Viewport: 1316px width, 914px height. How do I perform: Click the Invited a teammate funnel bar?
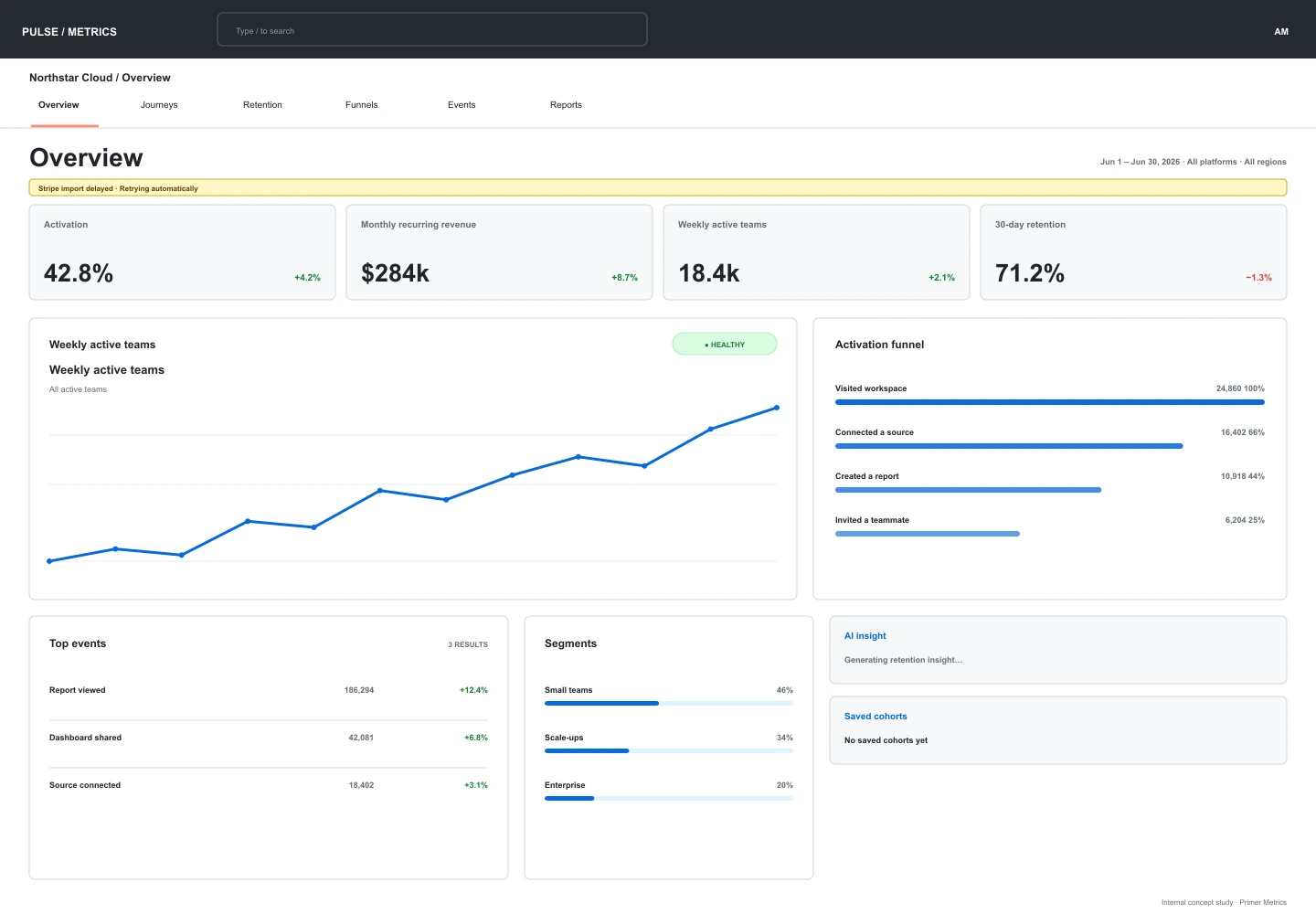(928, 534)
